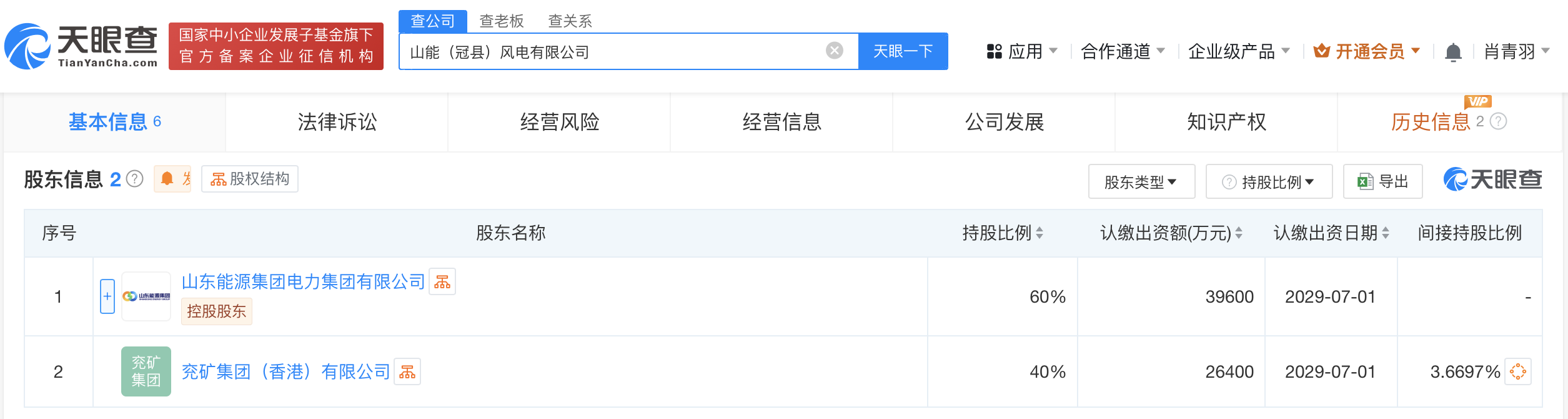
Task: Open the 经营信息 tab
Action: [x=782, y=122]
